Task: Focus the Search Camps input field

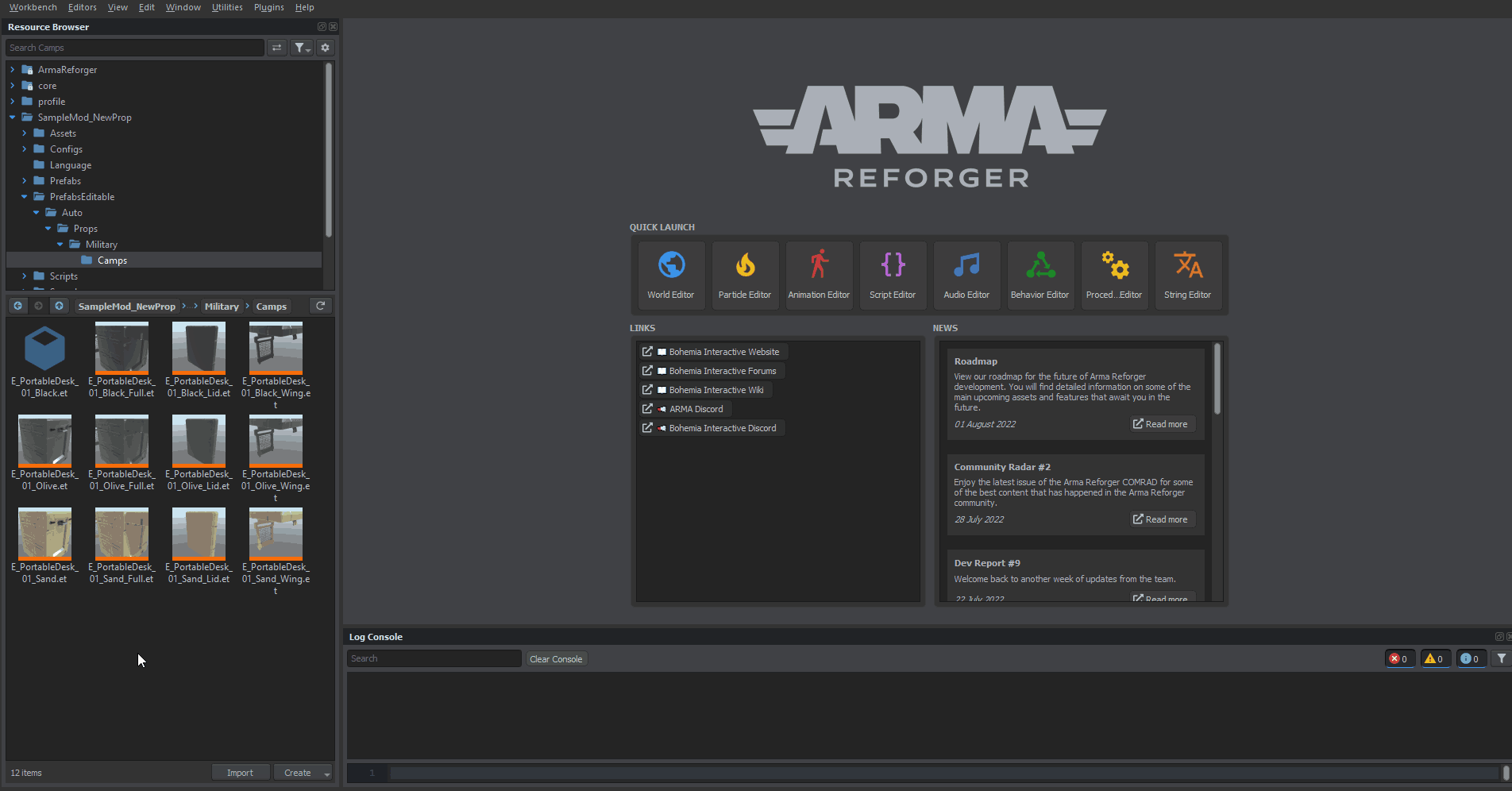Action: tap(135, 48)
